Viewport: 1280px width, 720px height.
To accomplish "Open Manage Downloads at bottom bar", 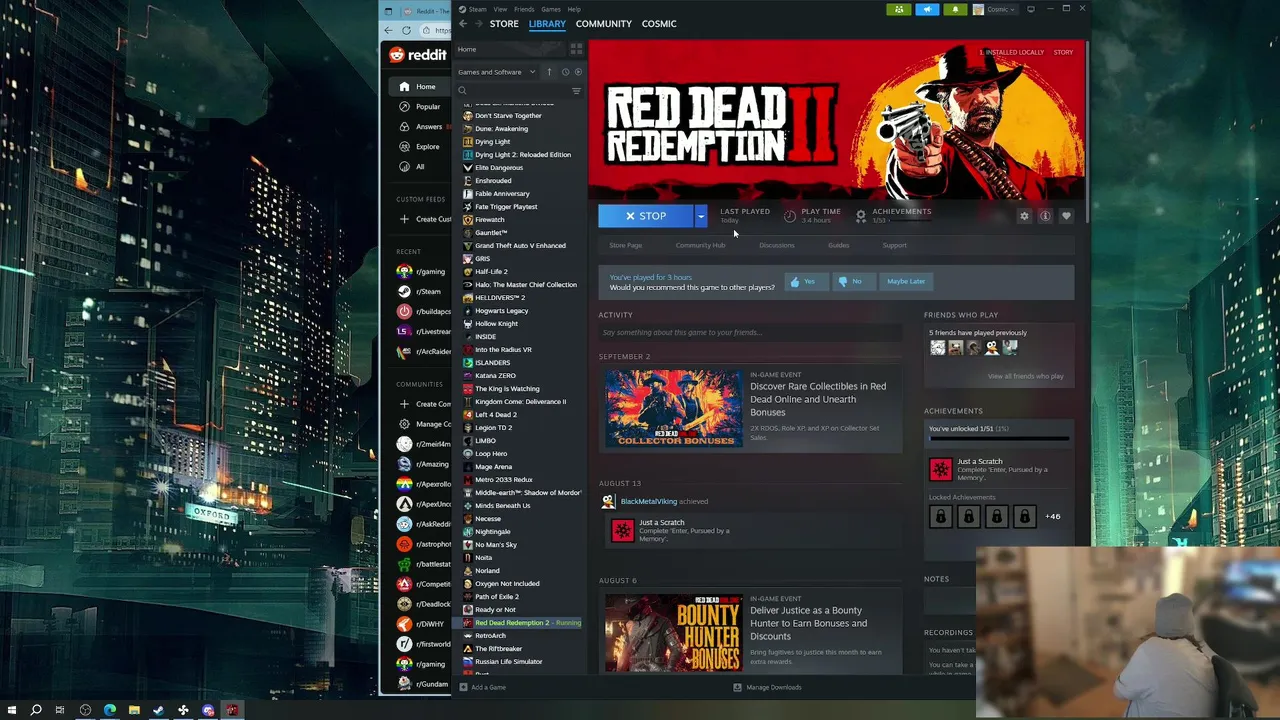I will (767, 687).
